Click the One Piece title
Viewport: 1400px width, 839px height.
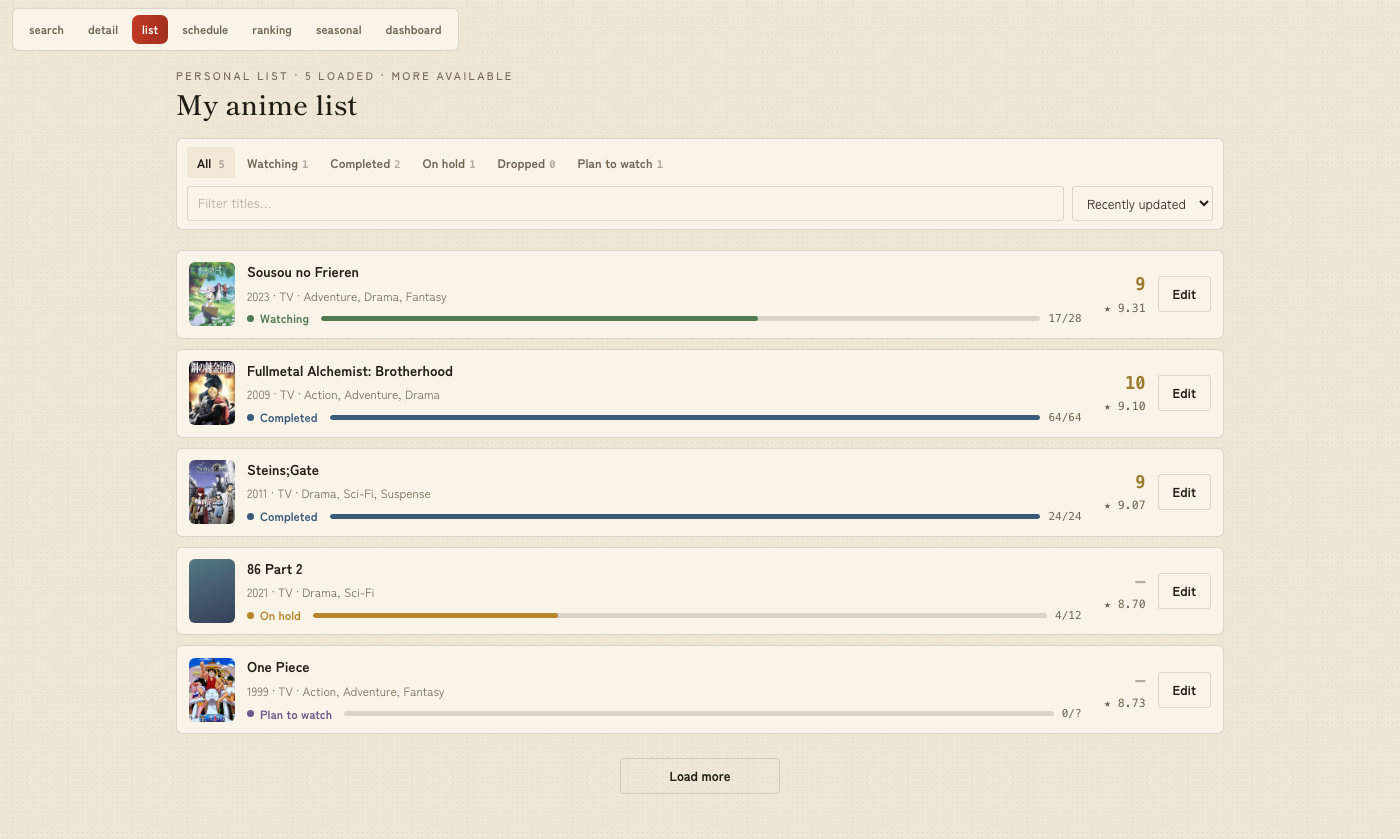coord(278,667)
